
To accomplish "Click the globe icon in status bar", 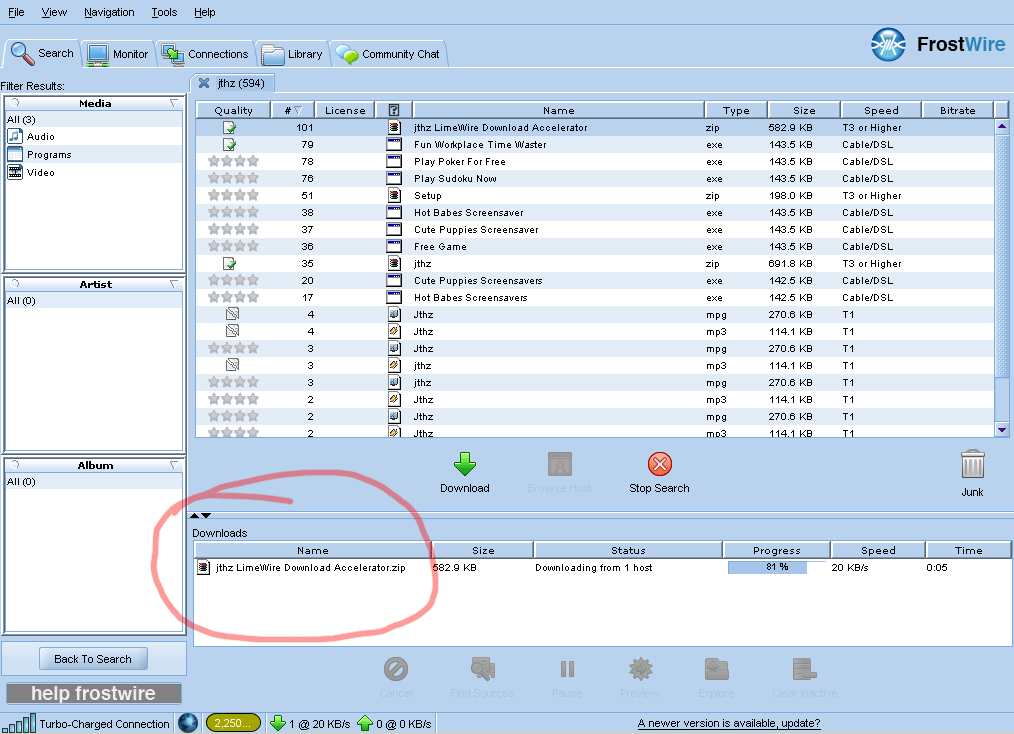I will coord(188,723).
